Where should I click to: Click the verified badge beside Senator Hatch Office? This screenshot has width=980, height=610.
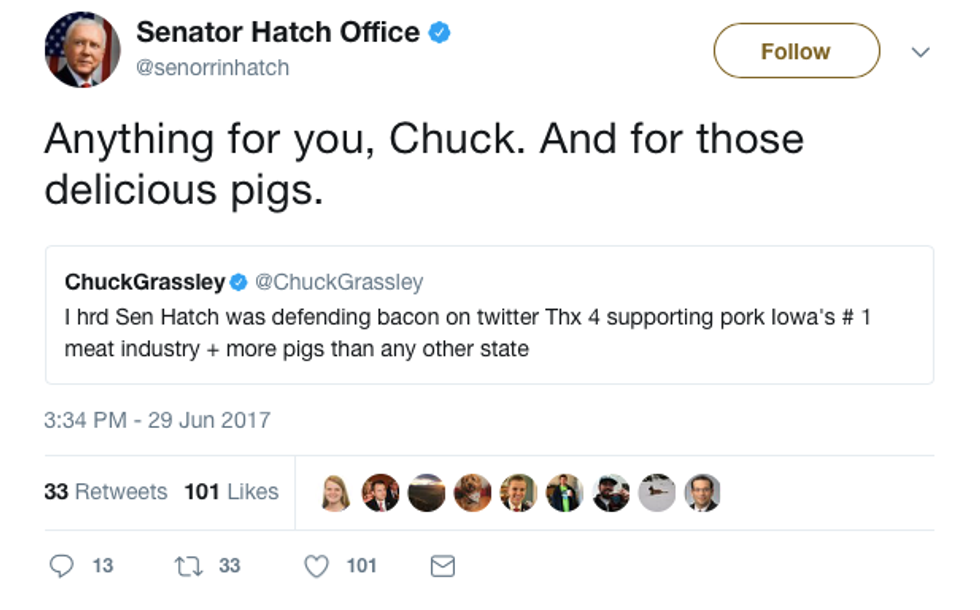coord(440,33)
